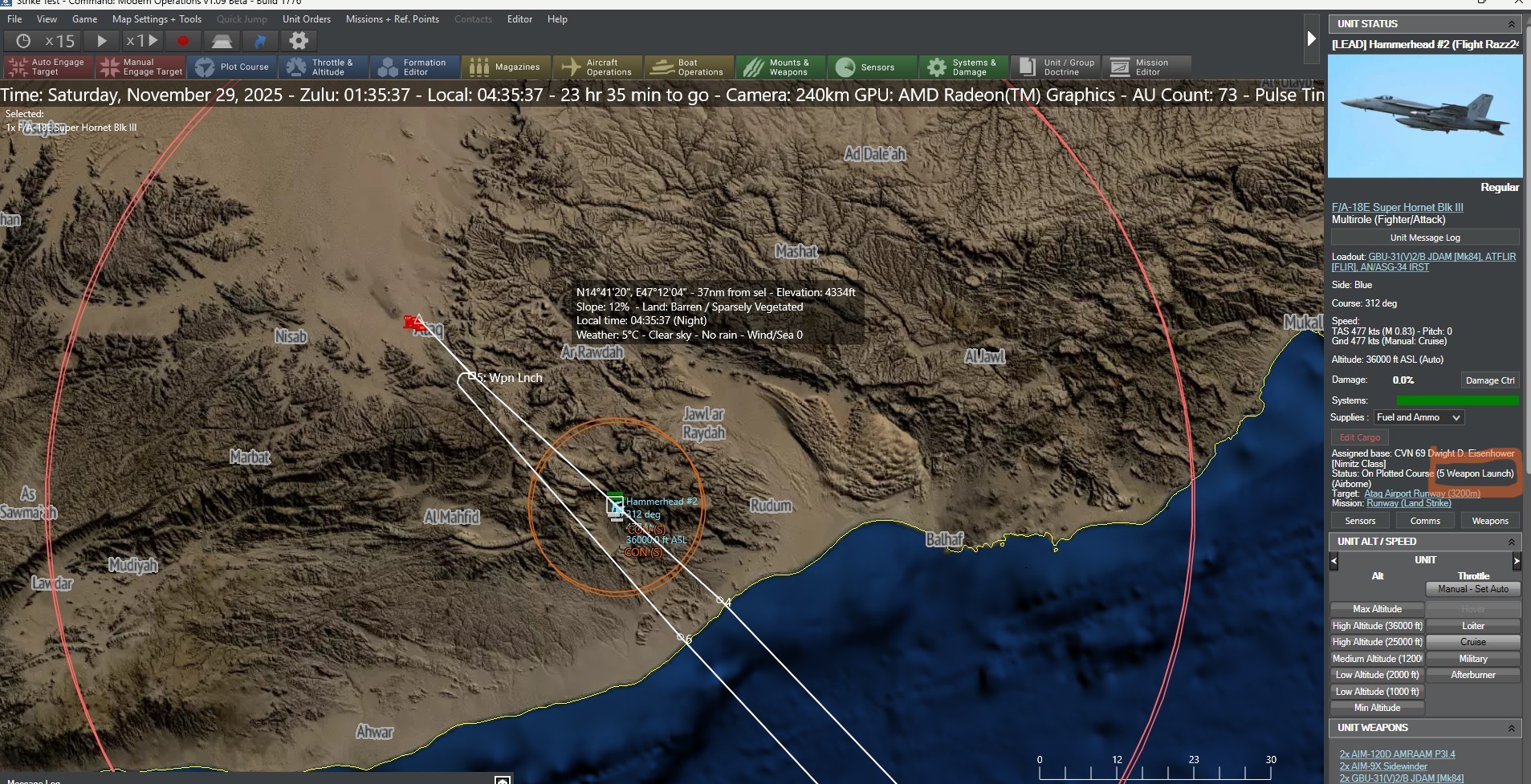Open the Help menu
The image size is (1531, 784).
coord(557,19)
